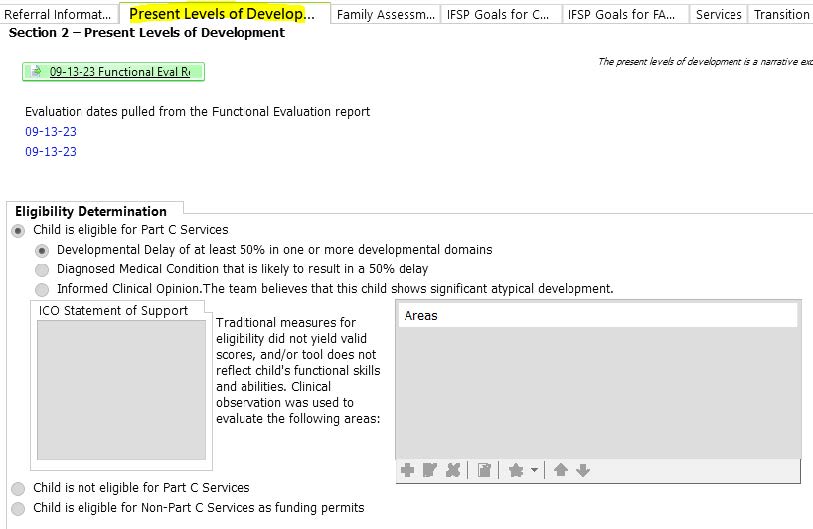
Task: Select eligible for Non-Part C Services option
Action: coord(18,508)
